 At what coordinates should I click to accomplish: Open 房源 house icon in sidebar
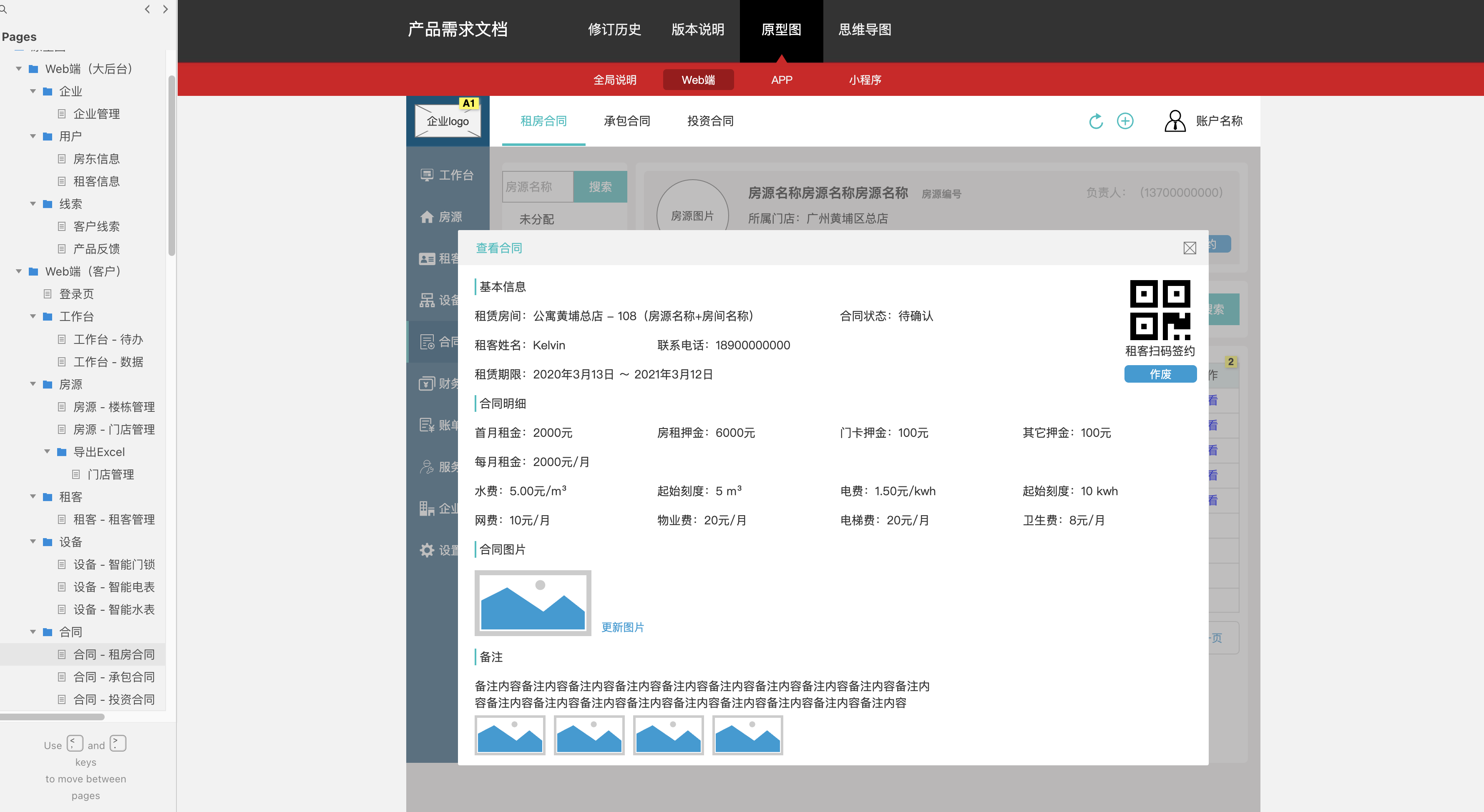click(x=427, y=217)
